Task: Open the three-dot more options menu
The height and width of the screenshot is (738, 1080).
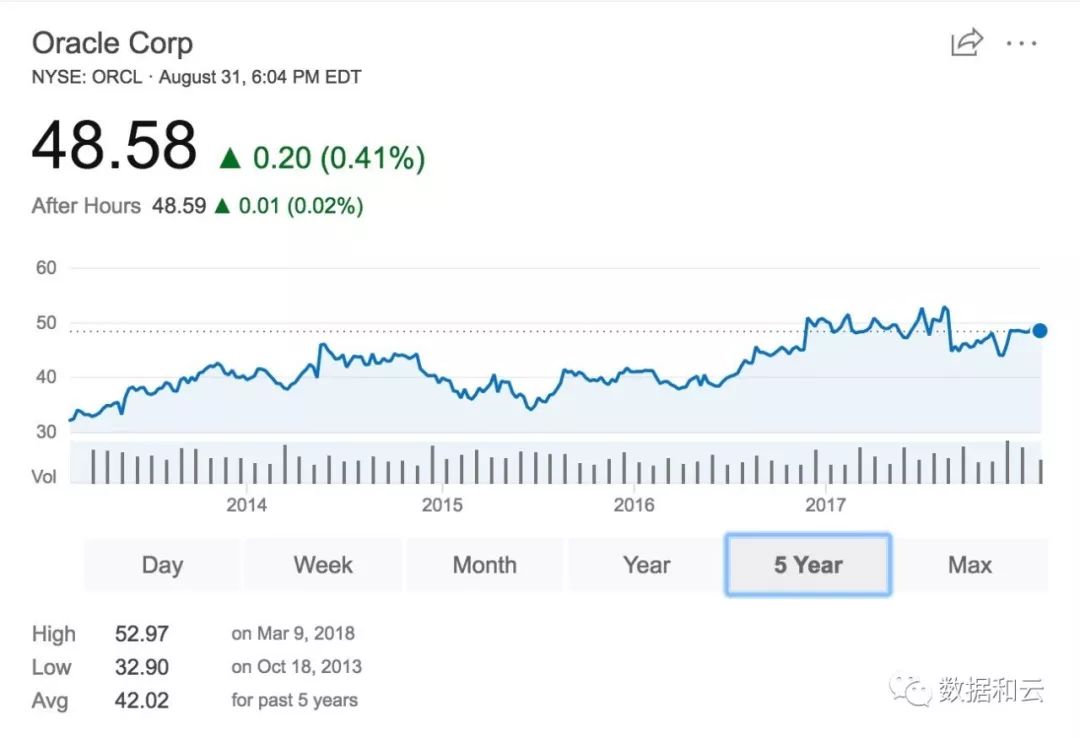Action: tap(1022, 44)
